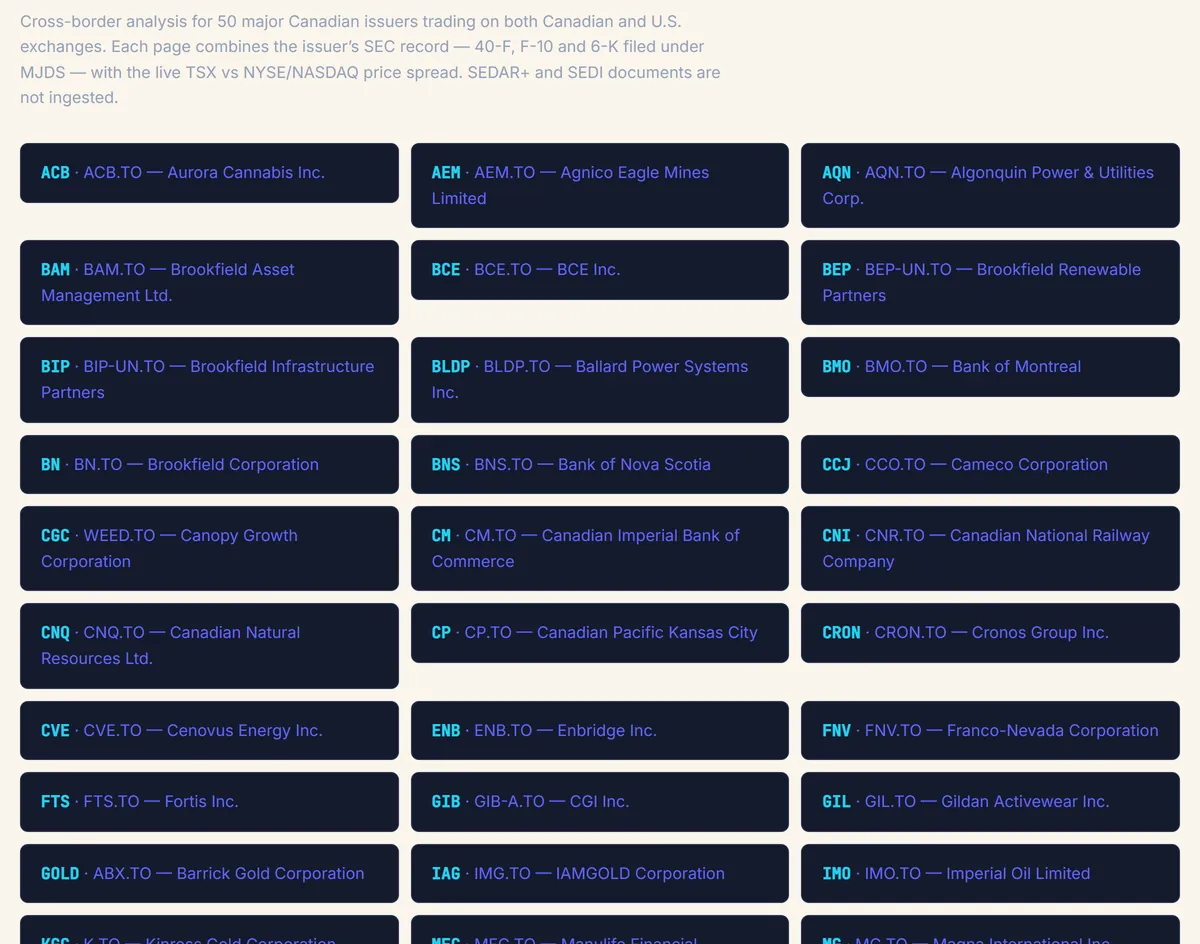Select the Barrick Gold Corporation GOLD card
The height and width of the screenshot is (944, 1200).
tap(209, 873)
